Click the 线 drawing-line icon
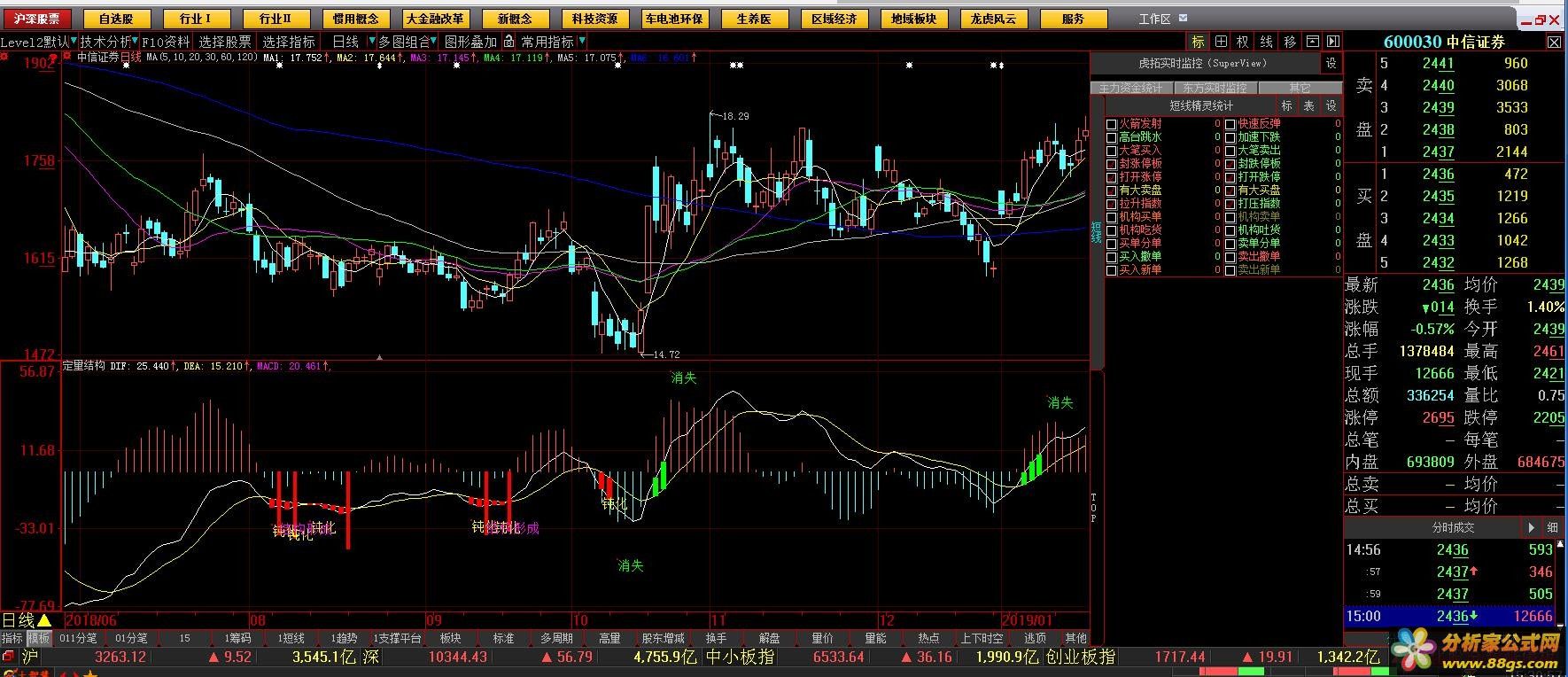1568x677 pixels. [1266, 42]
